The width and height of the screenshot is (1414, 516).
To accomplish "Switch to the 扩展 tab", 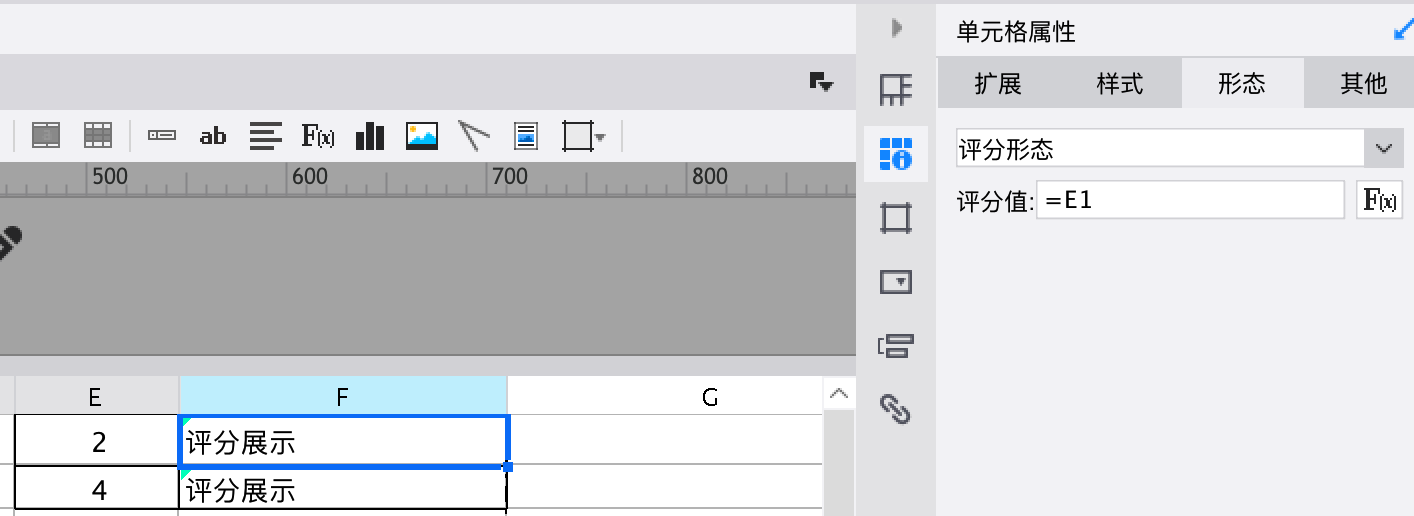I will pos(998,84).
